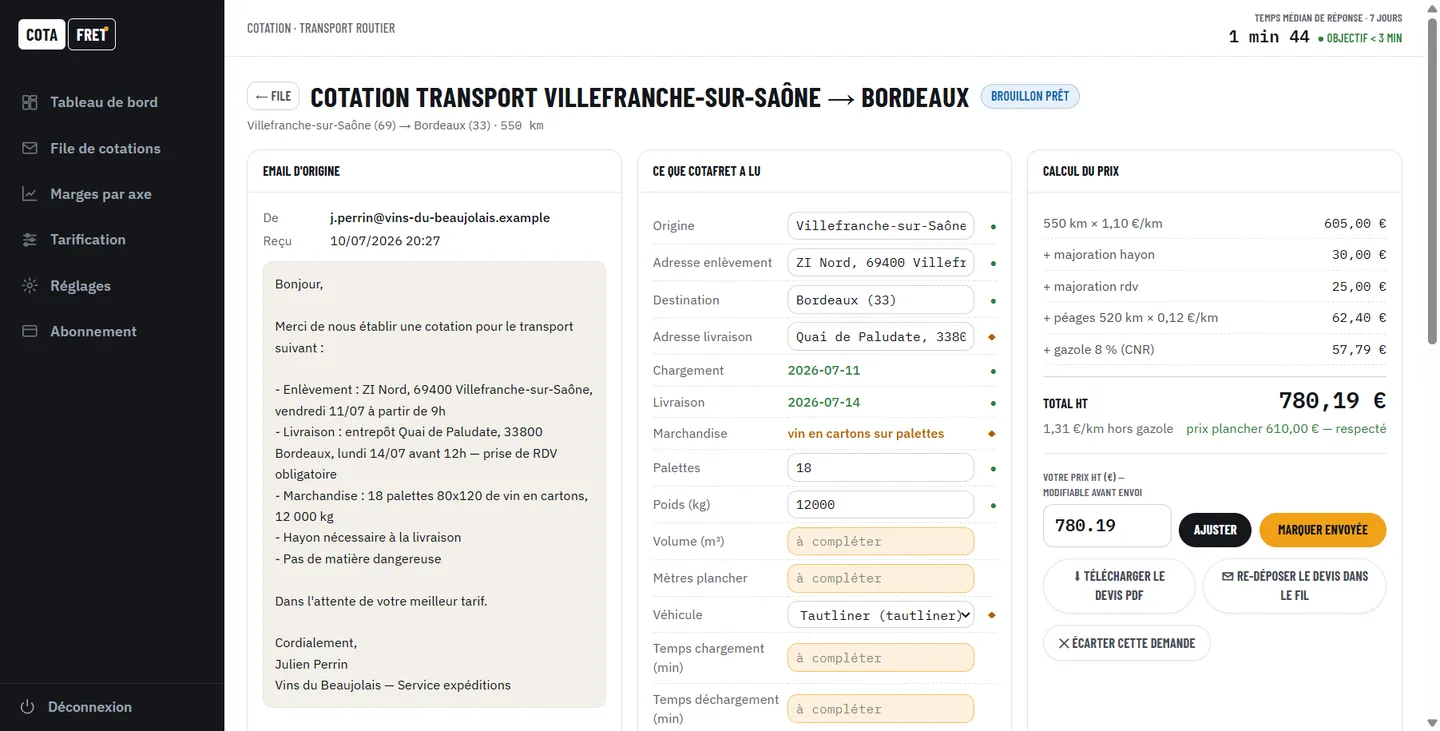Click the File de cotations envelope icon
1440x731 pixels.
(x=30, y=148)
